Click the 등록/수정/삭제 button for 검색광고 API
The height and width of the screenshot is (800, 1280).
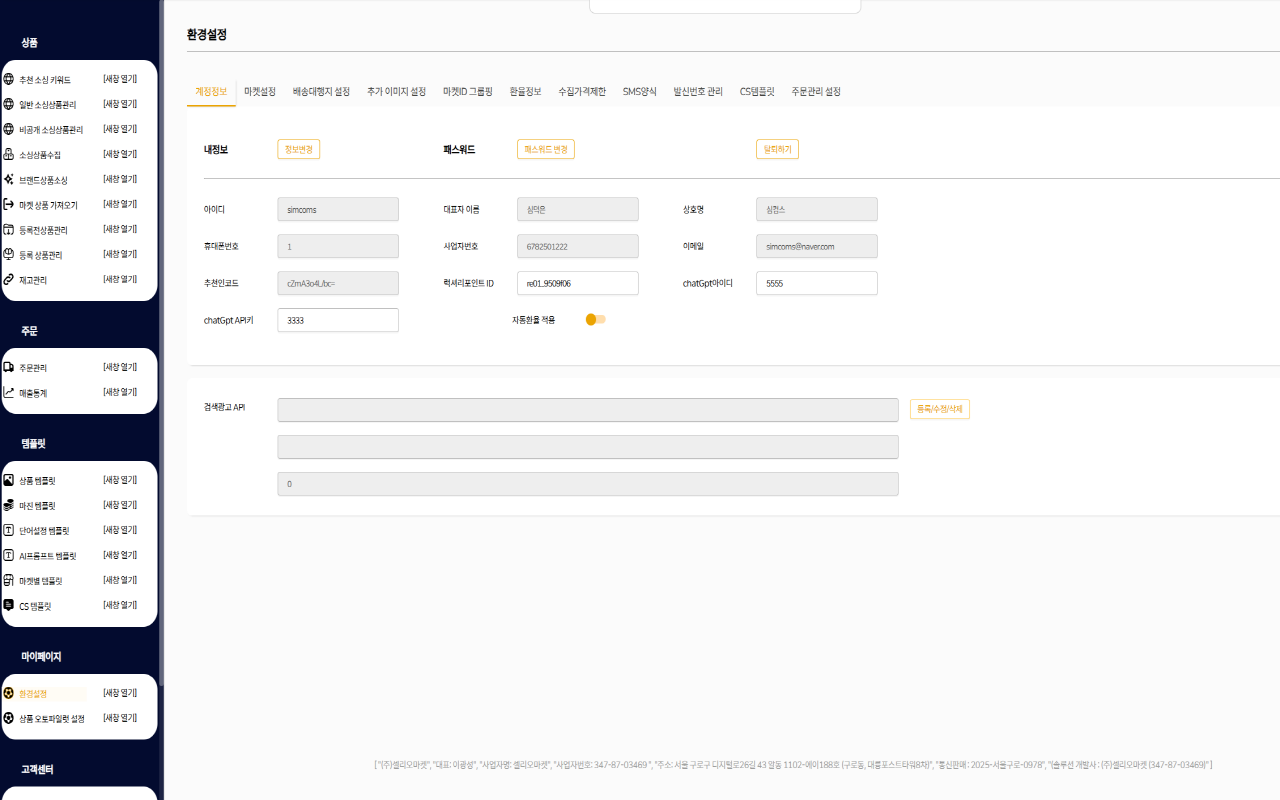click(940, 409)
